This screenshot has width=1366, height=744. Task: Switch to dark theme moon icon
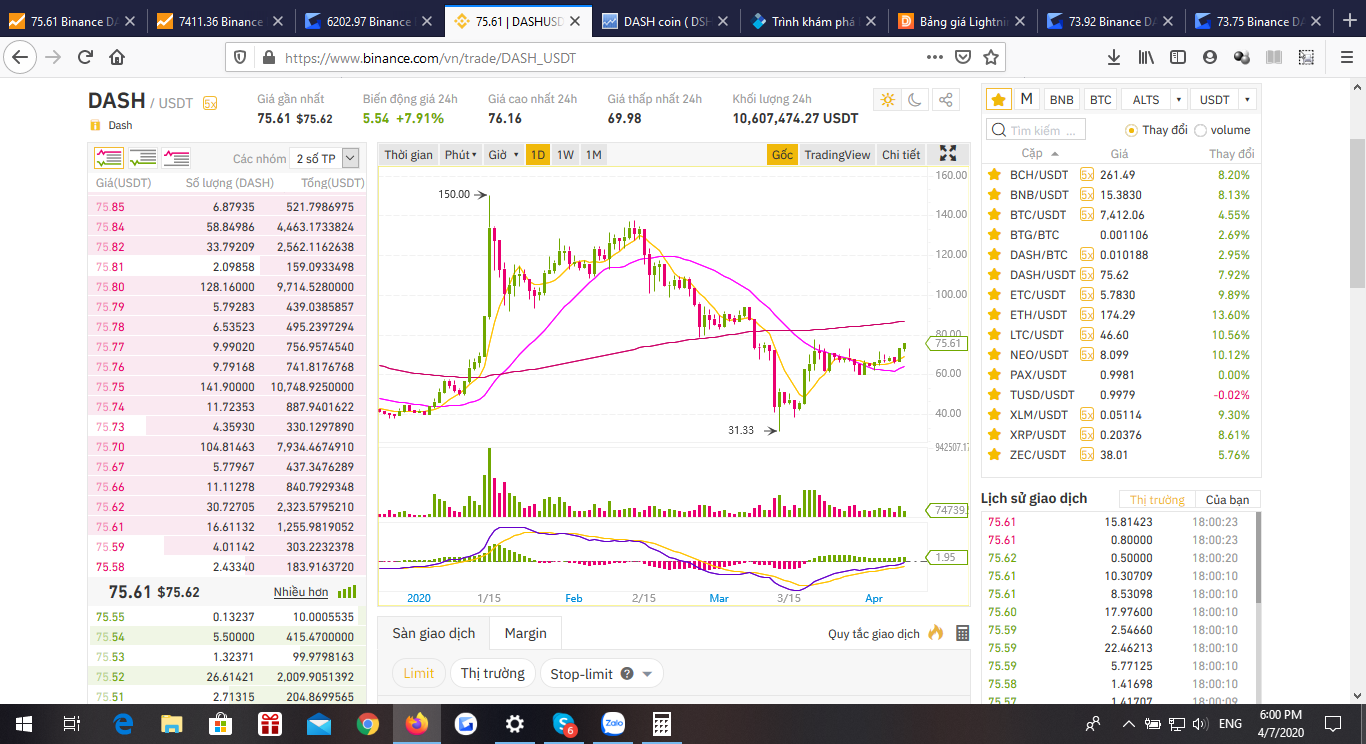pos(916,100)
